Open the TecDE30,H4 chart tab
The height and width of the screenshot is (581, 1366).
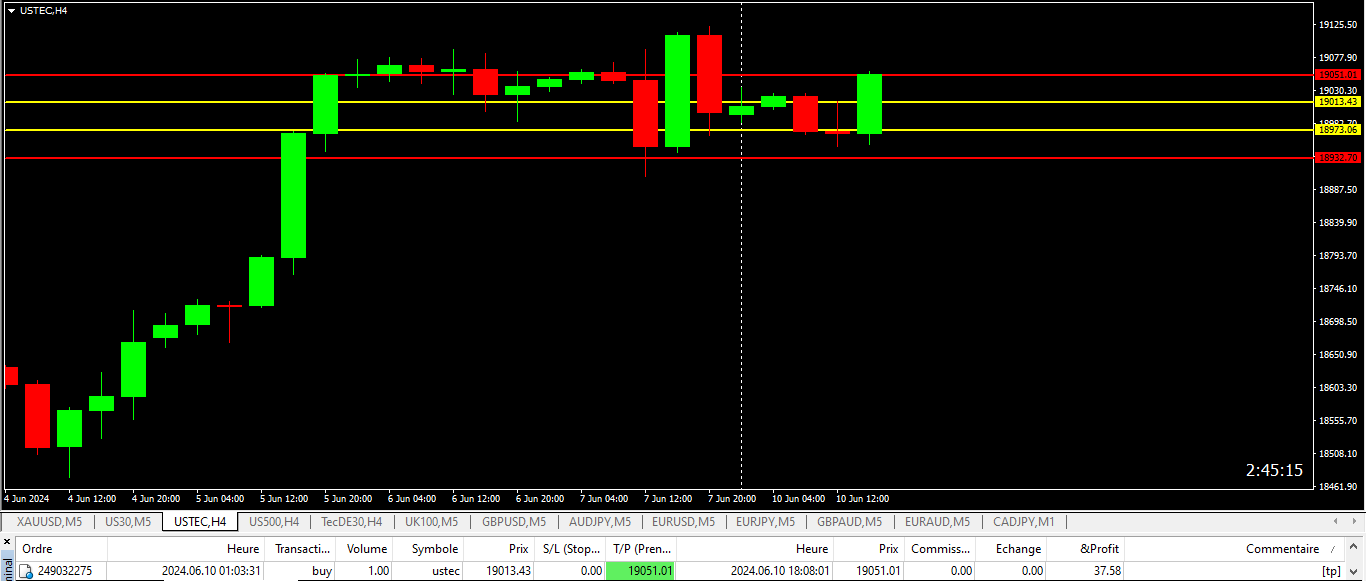tap(351, 521)
